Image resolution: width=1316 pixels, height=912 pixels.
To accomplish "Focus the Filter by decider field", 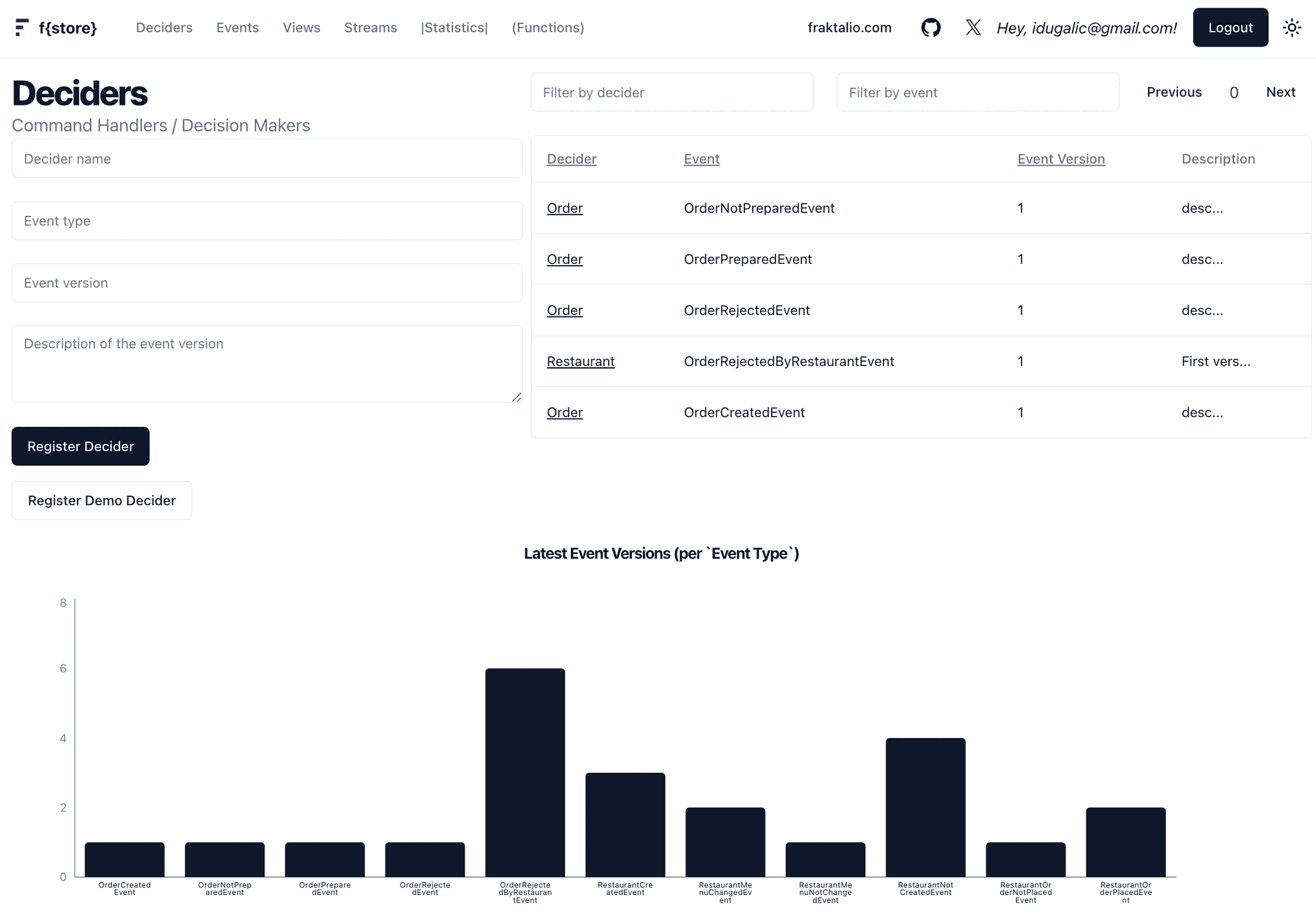I will (x=672, y=92).
